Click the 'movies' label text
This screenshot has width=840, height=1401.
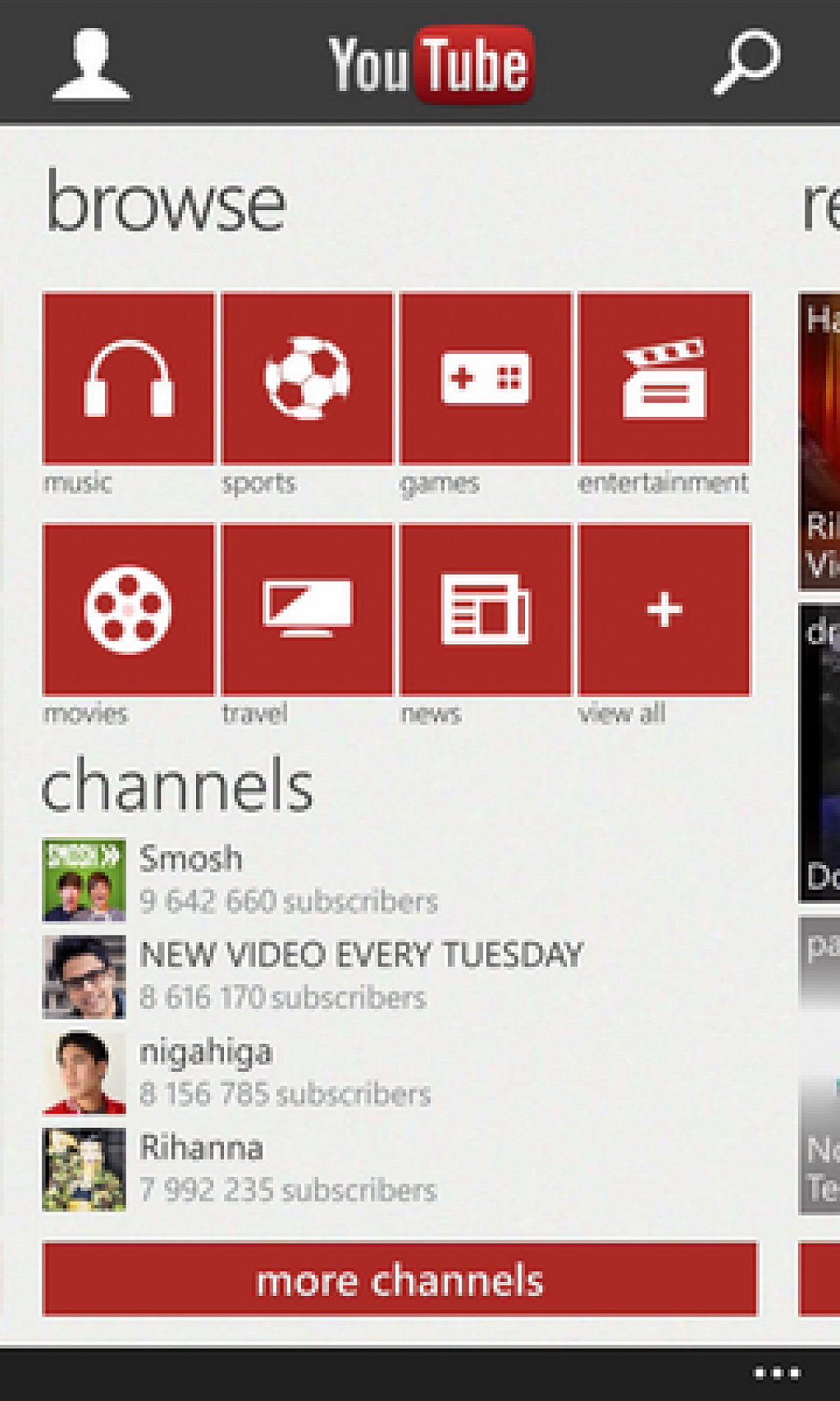click(x=86, y=713)
